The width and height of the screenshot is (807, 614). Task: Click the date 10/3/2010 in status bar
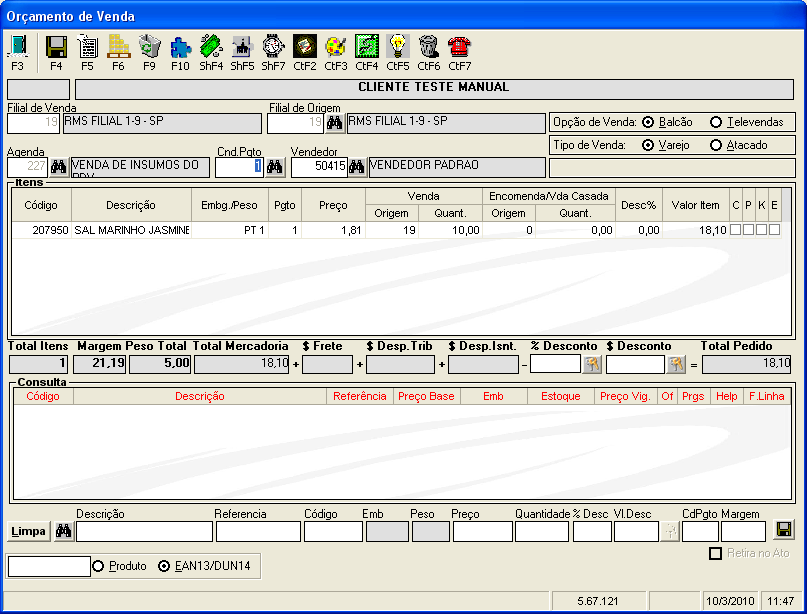click(x=730, y=601)
